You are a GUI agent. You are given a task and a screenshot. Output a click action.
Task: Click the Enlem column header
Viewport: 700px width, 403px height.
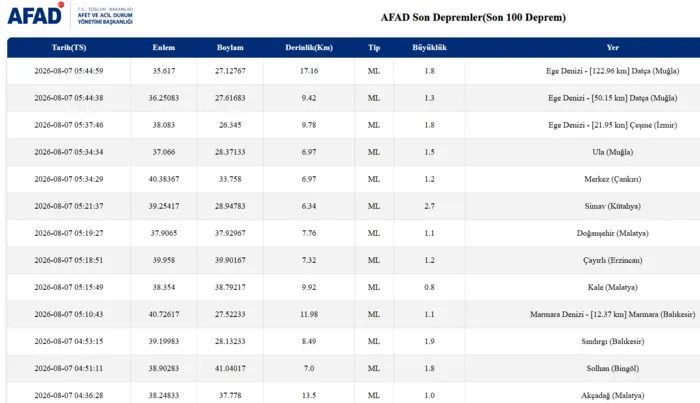(164, 47)
